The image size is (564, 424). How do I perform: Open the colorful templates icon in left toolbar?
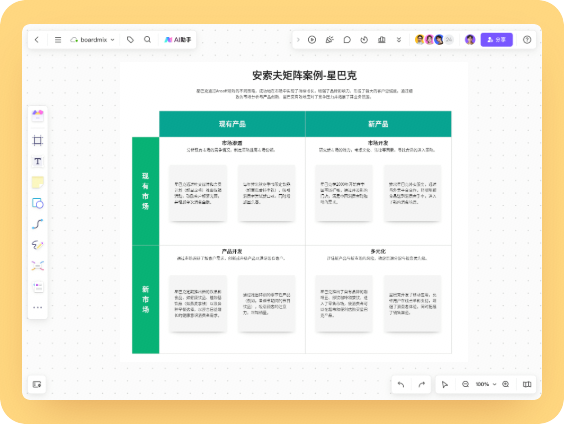click(38, 115)
